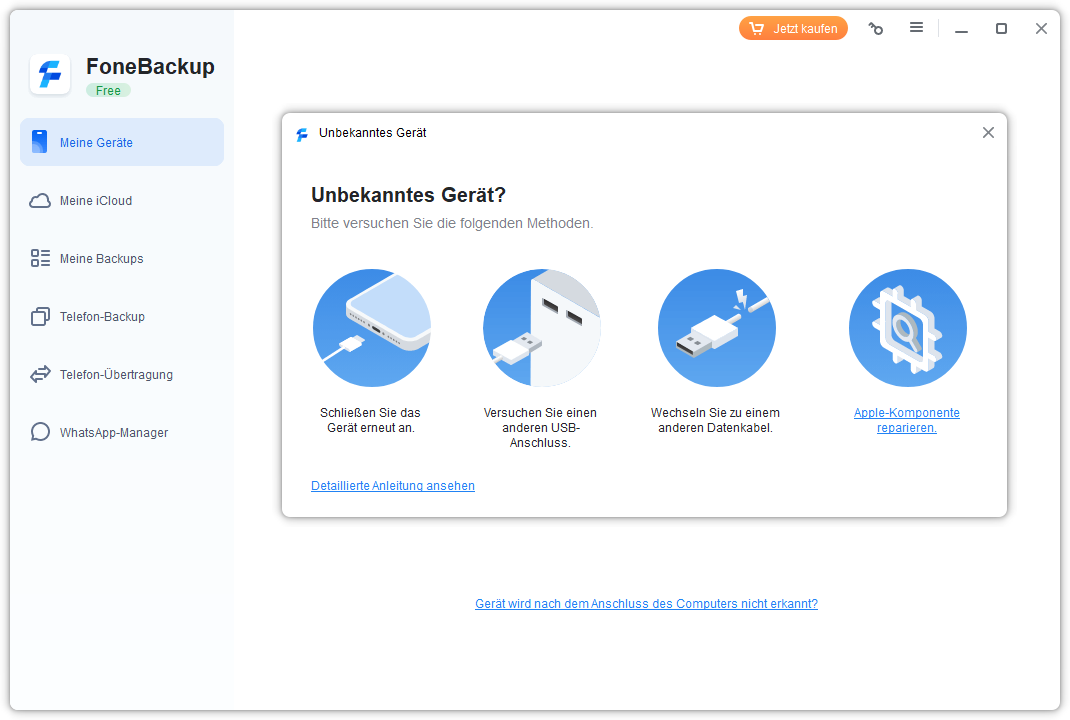The height and width of the screenshot is (720, 1070).
Task: Click 'Versuchen Sie einen anderen USB-Anschluss.' text
Action: click(x=540, y=428)
